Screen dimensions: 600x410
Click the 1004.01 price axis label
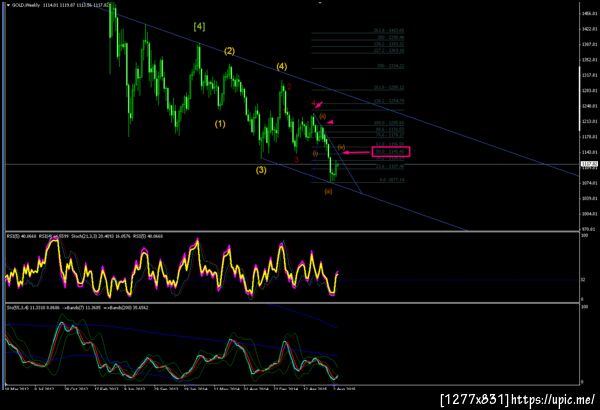(x=591, y=214)
